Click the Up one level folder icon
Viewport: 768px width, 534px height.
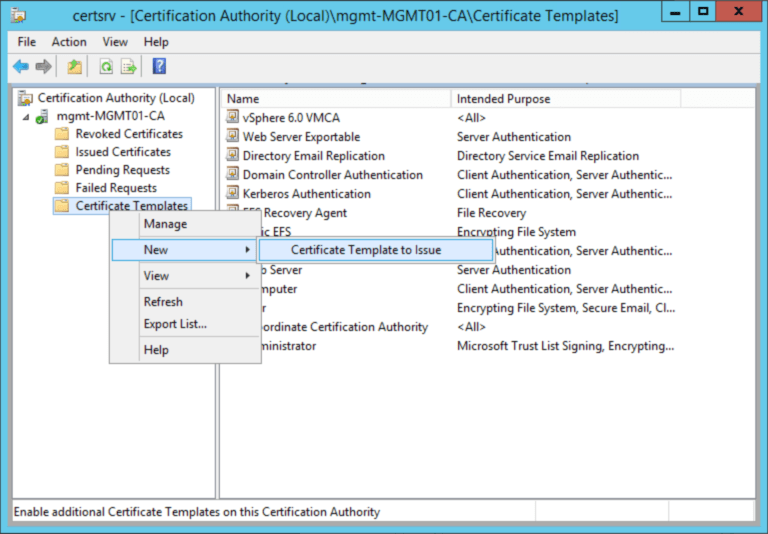pyautogui.click(x=74, y=67)
